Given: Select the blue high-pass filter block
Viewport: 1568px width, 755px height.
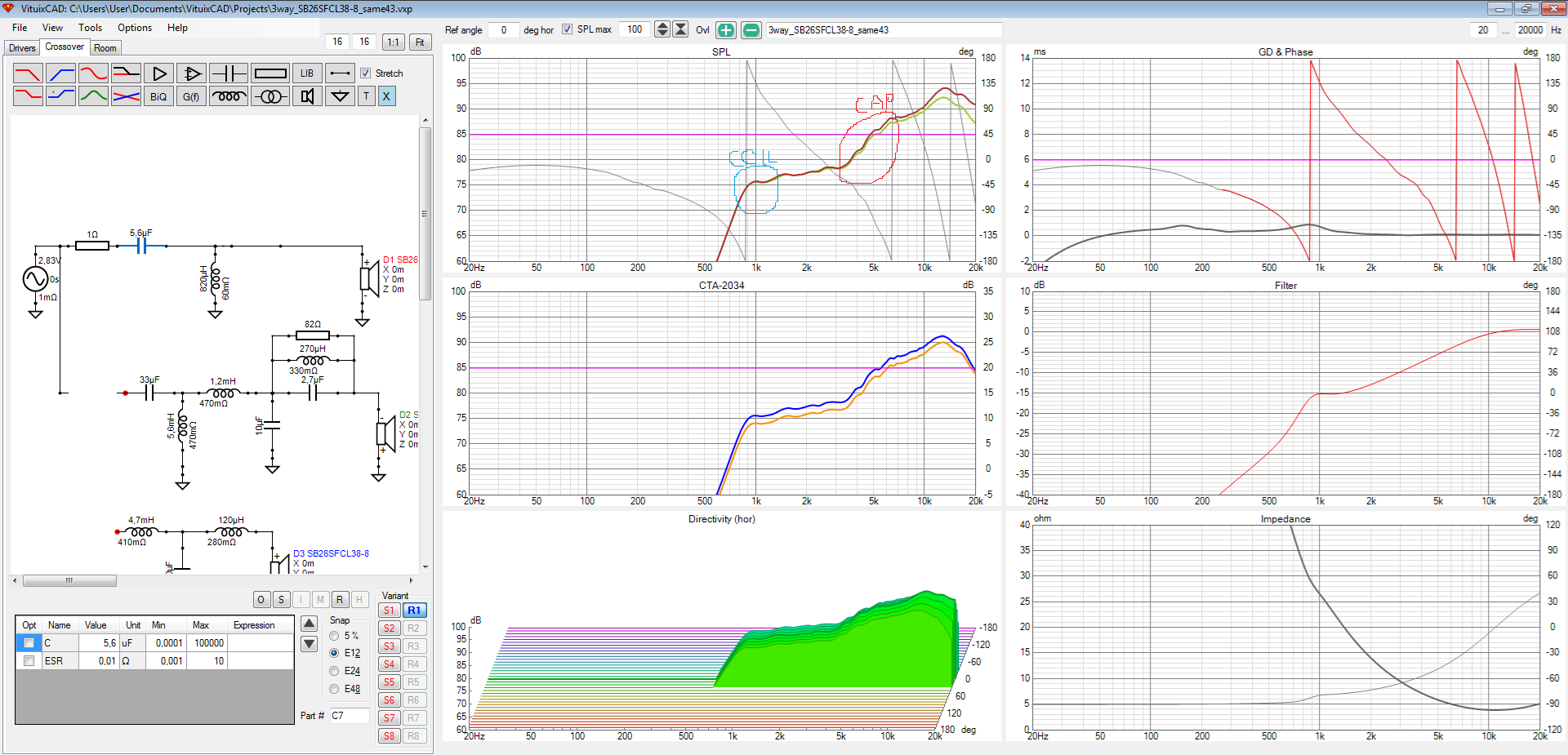Looking at the screenshot, I should pos(61,73).
